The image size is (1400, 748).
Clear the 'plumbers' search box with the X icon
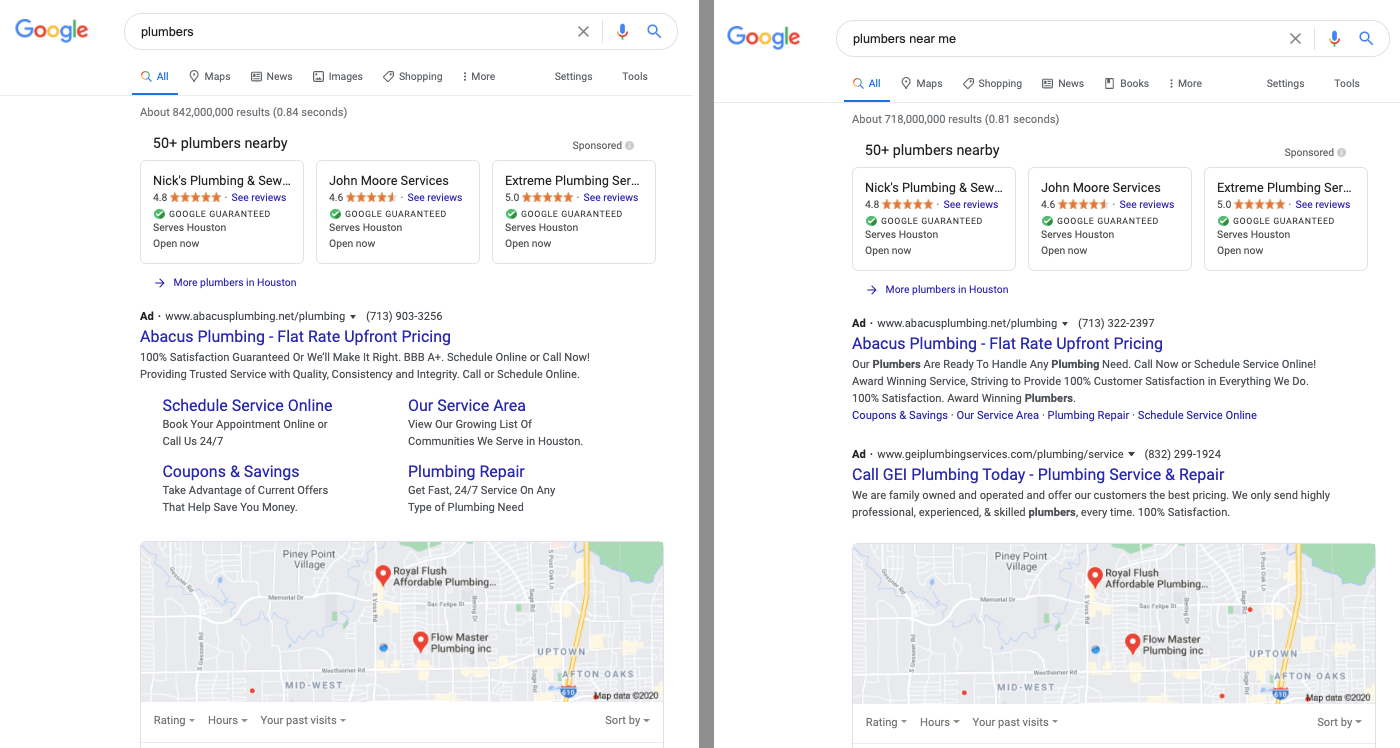click(x=584, y=32)
